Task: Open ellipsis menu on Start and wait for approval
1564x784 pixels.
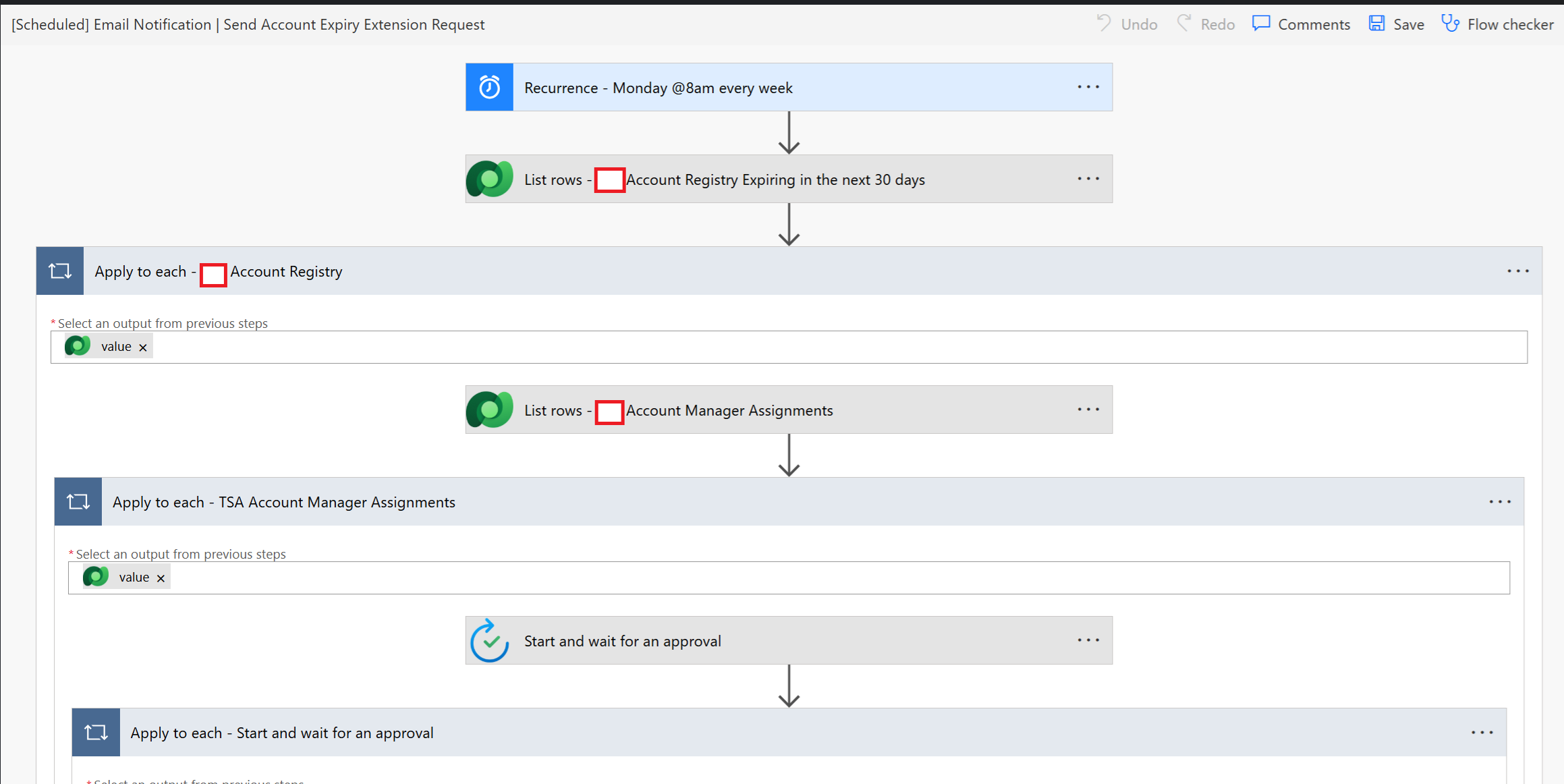Action: [1088, 641]
